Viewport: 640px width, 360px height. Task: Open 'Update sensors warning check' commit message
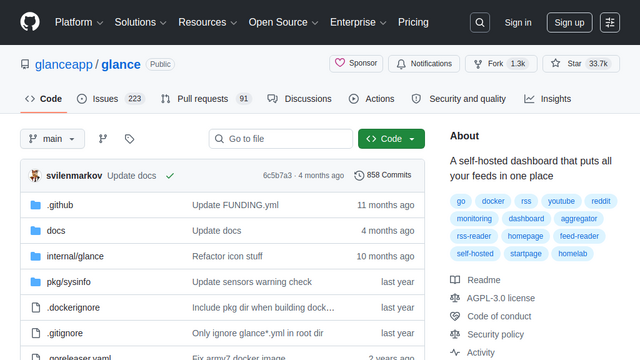tap(252, 282)
